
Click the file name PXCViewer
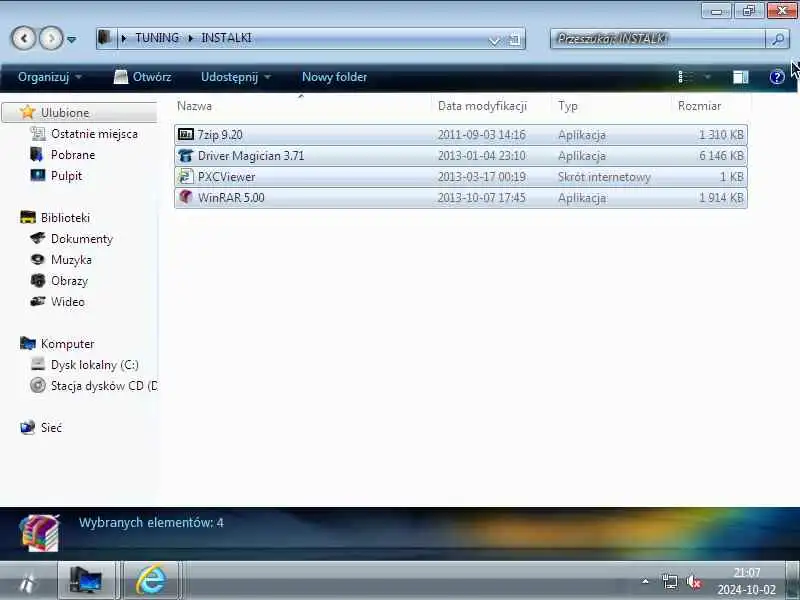tap(226, 177)
